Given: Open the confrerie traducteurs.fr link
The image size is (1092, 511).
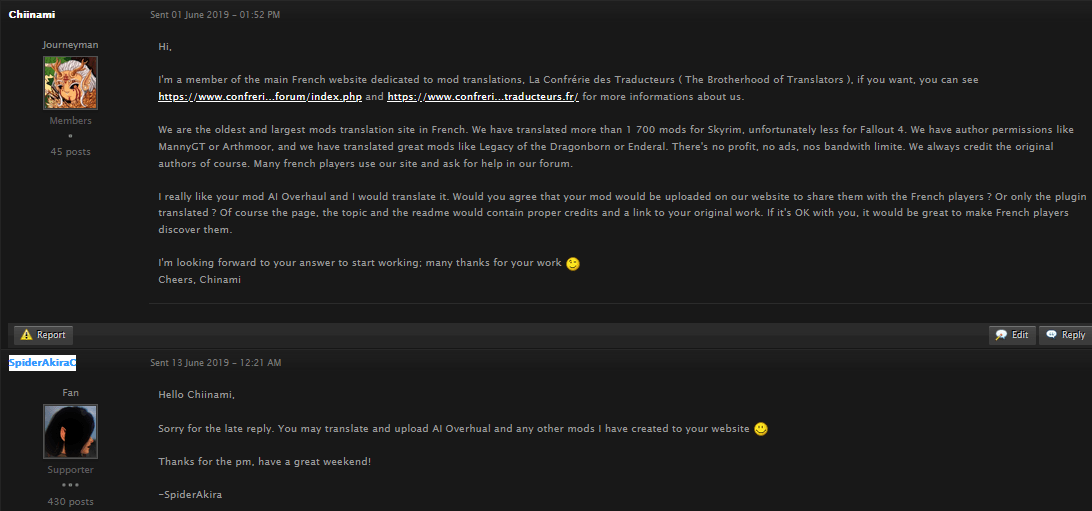Looking at the screenshot, I should (483, 97).
